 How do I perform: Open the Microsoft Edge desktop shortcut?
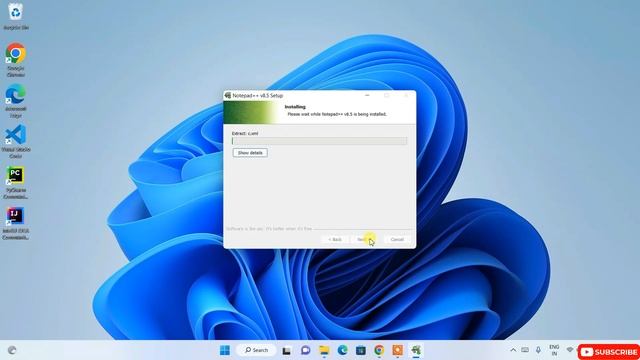pyautogui.click(x=16, y=100)
